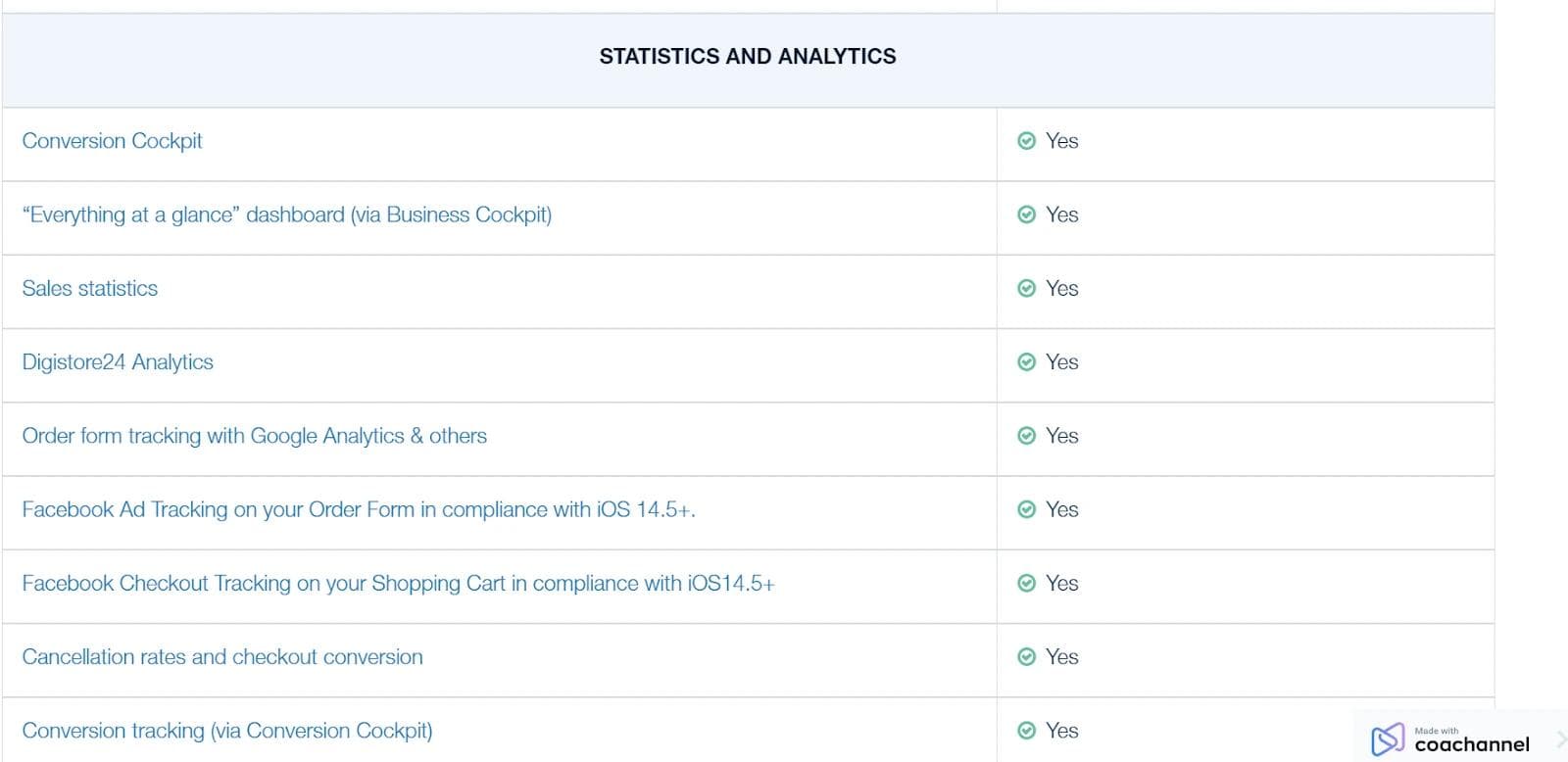Click the check icon in the Digistore24 Analytics row
Image resolution: width=1568 pixels, height=762 pixels.
[x=1026, y=362]
